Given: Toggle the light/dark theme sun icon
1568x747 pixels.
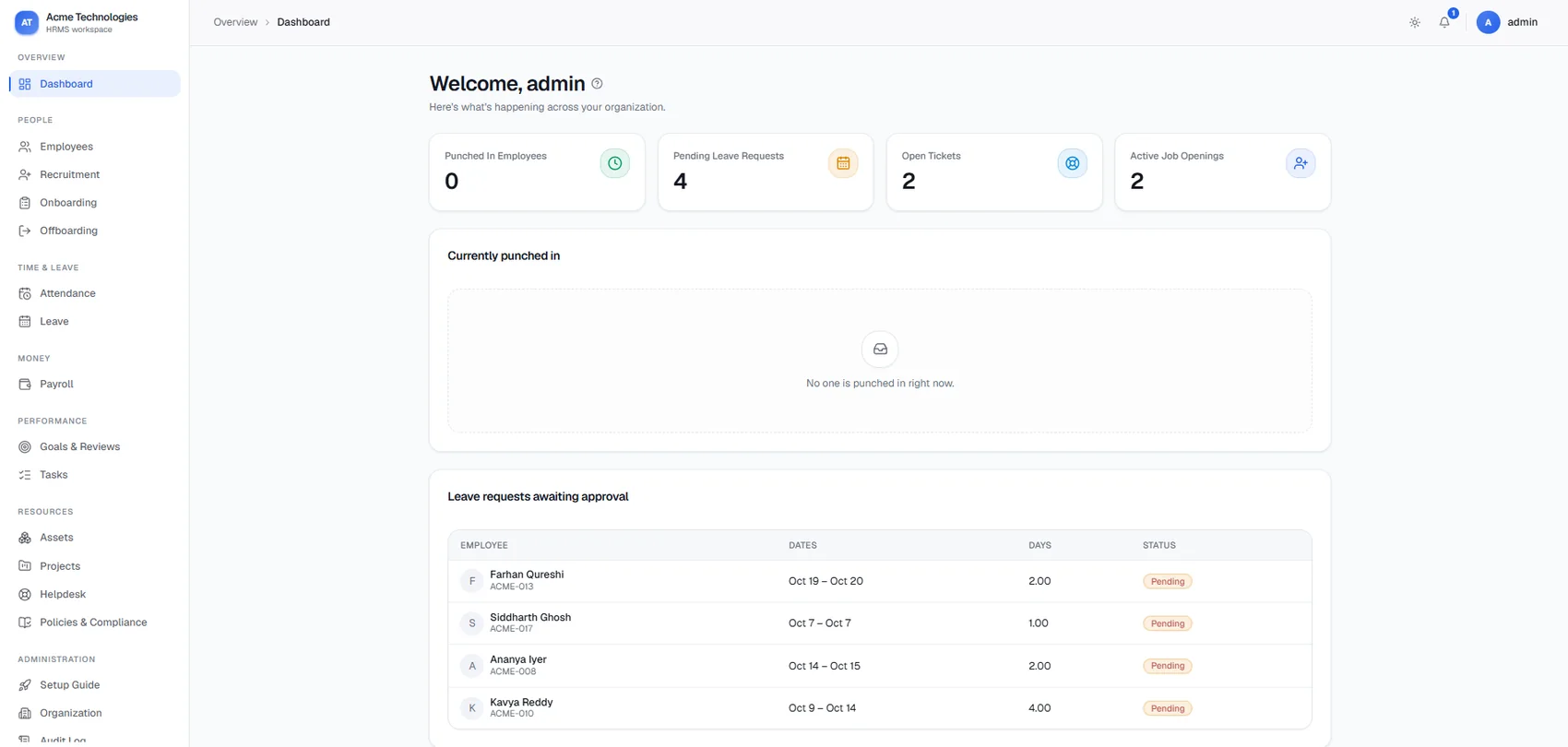Looking at the screenshot, I should pos(1415,22).
